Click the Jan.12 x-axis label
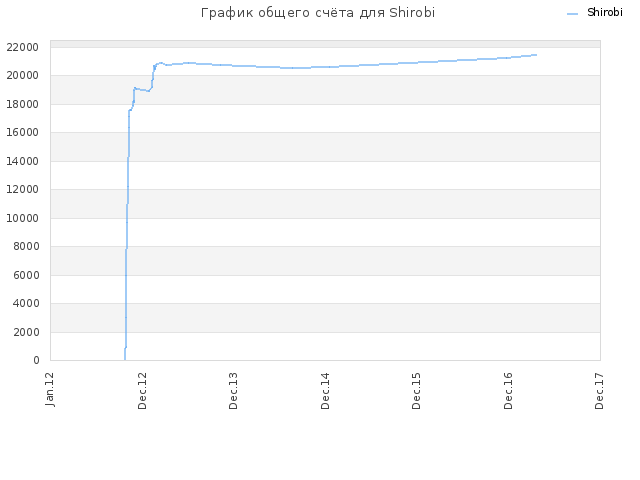Screen dimensions: 640x480 [50, 389]
